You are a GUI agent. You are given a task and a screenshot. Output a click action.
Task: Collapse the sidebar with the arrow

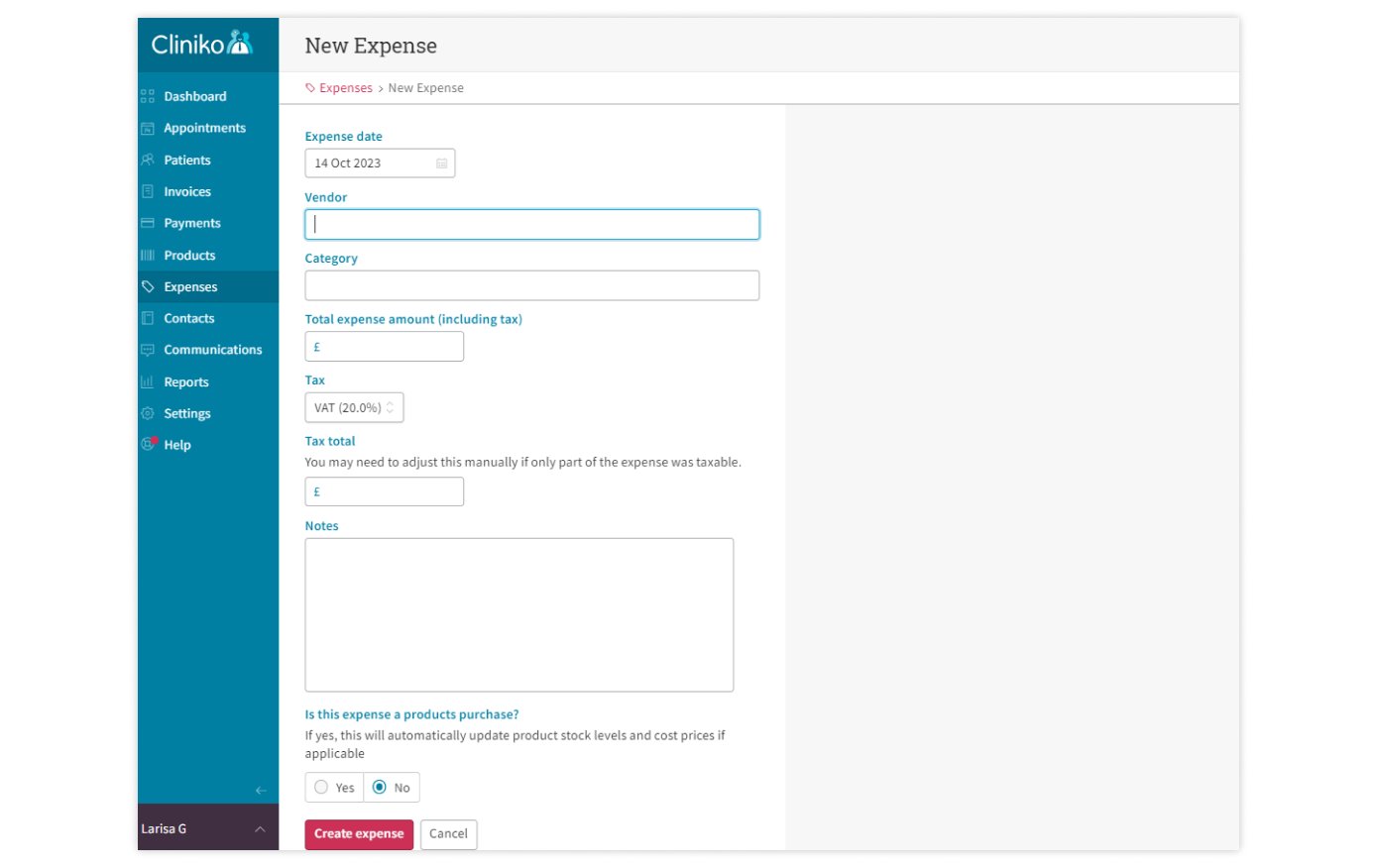coord(261,790)
